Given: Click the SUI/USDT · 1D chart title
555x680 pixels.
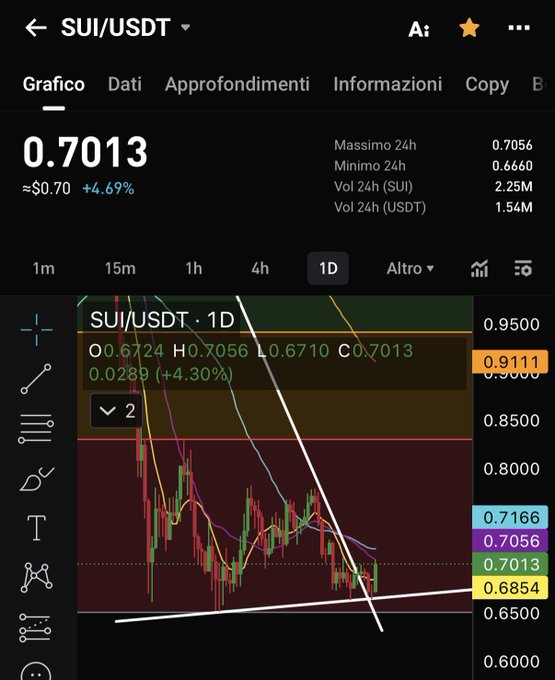Looking at the screenshot, I should (162, 320).
